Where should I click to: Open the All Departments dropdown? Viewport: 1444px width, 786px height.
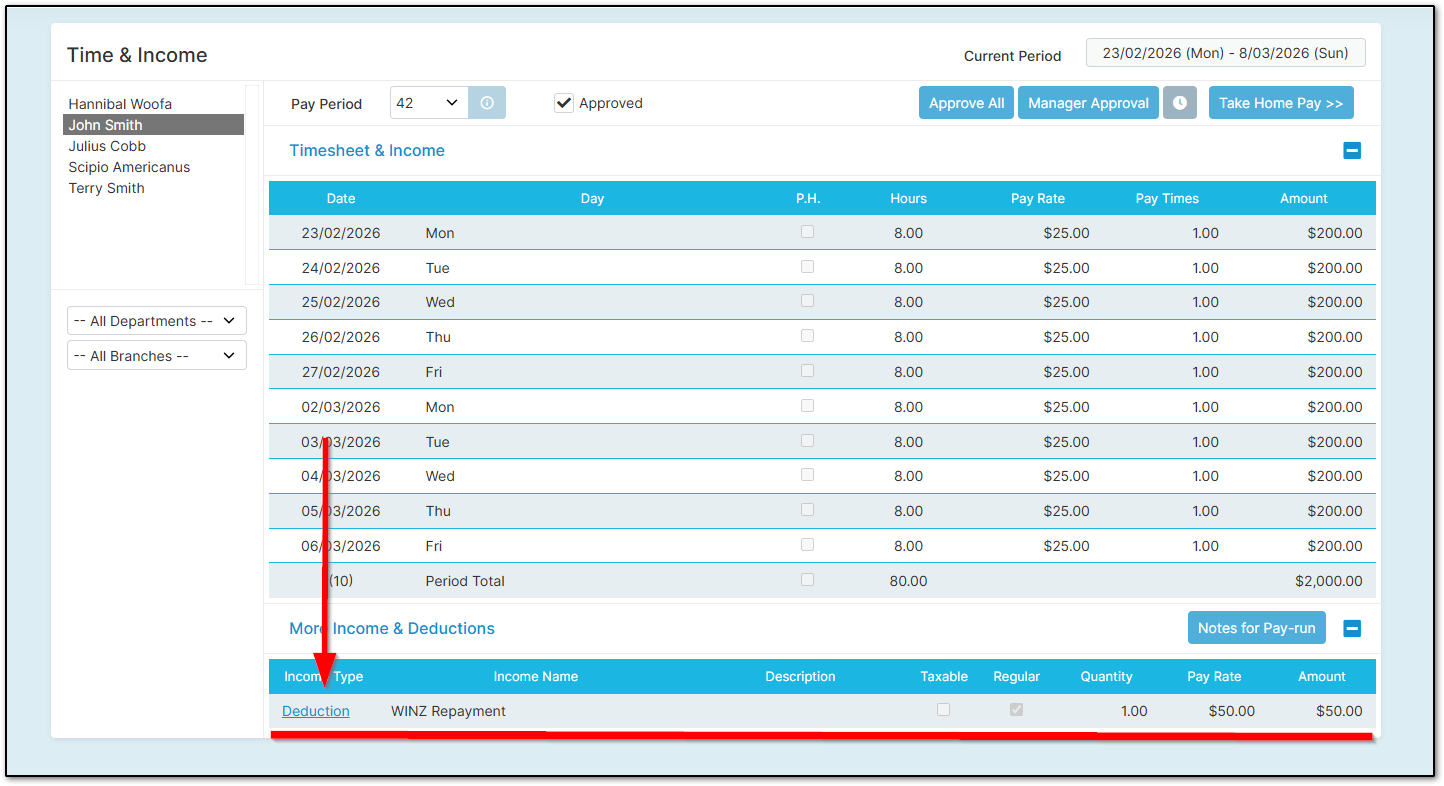156,320
